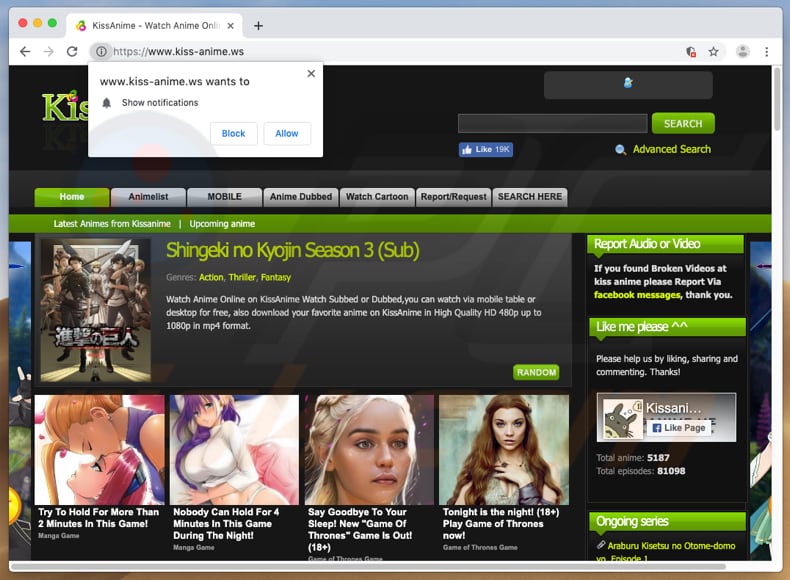Image resolution: width=790 pixels, height=580 pixels.
Task: Close the KissAnime browser tab
Action: [230, 26]
